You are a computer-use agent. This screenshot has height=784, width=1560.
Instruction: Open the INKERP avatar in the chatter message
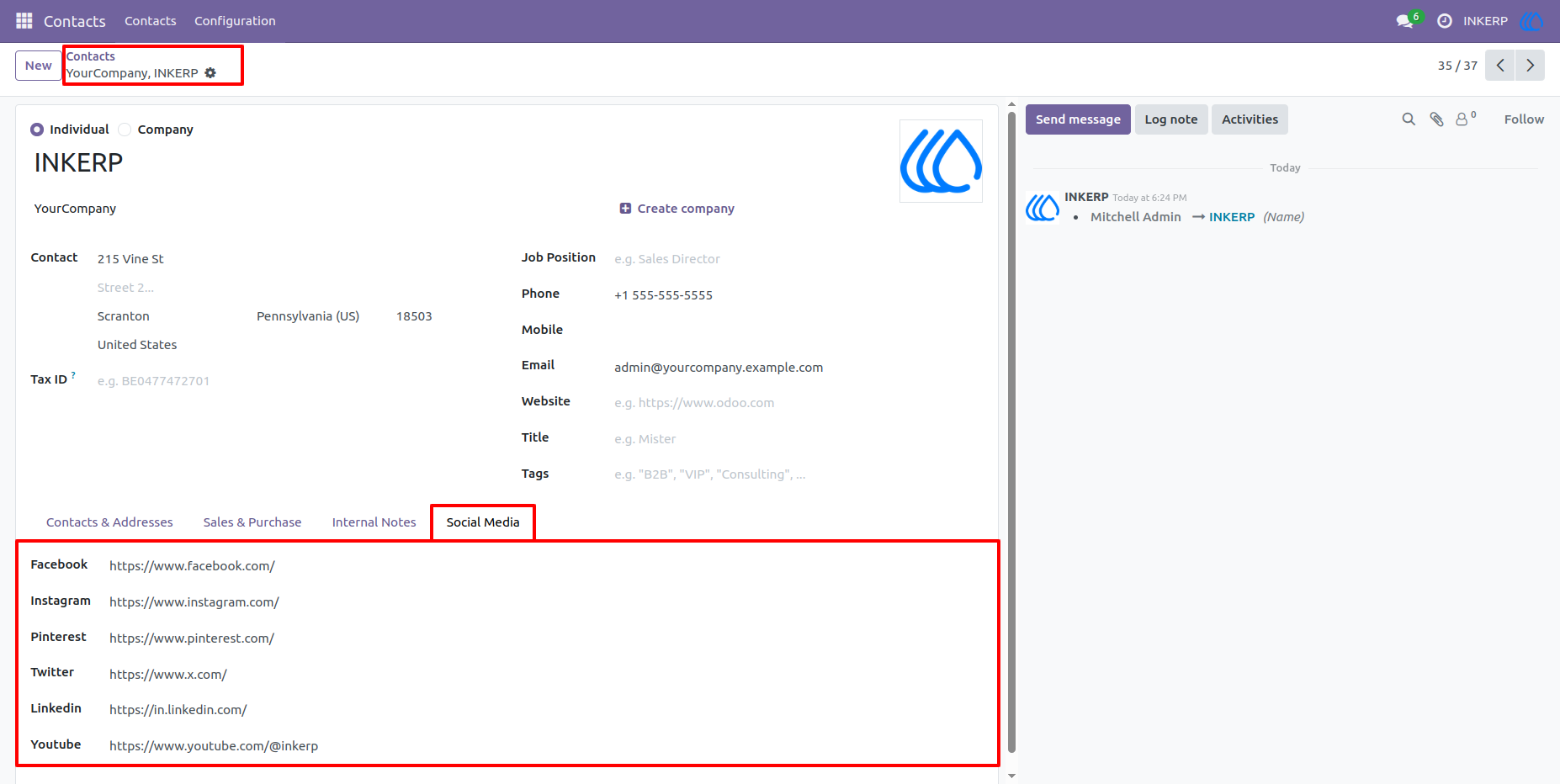pos(1042,208)
